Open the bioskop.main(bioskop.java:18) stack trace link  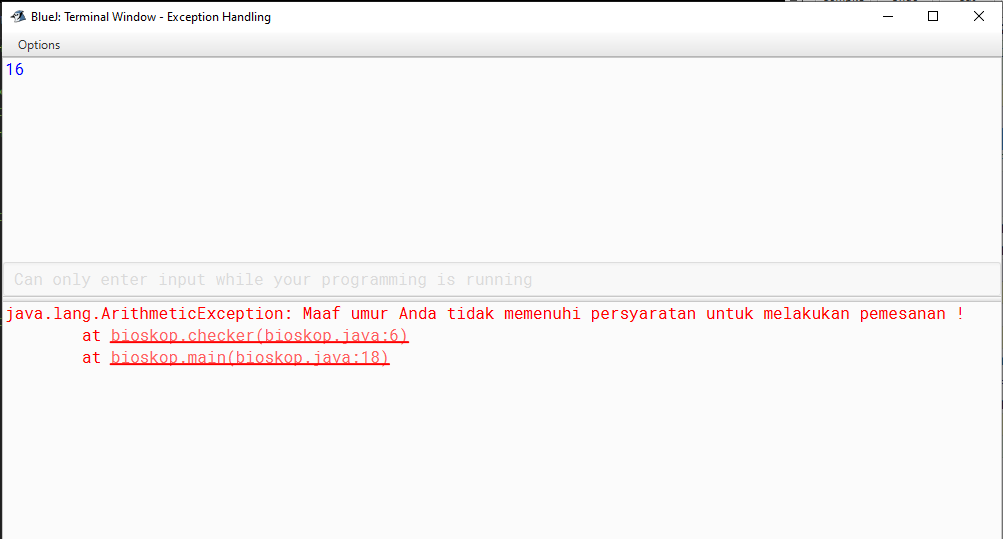(x=249, y=357)
